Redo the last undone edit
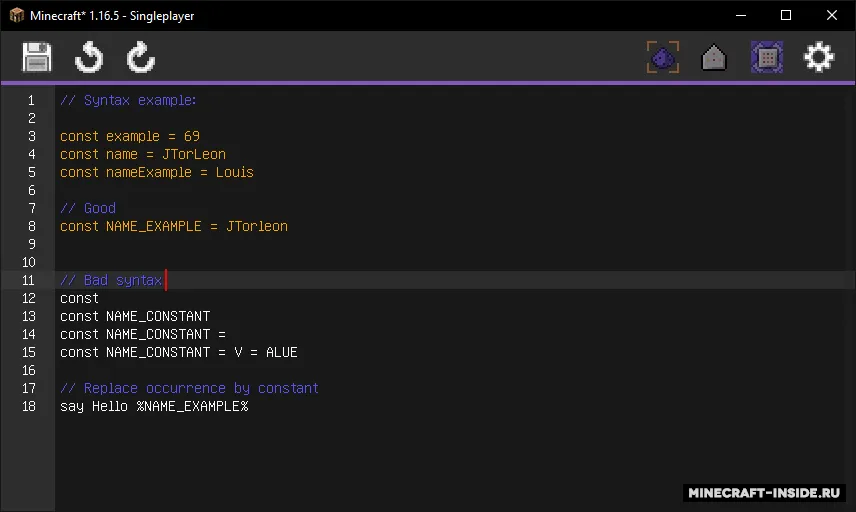 click(x=141, y=57)
